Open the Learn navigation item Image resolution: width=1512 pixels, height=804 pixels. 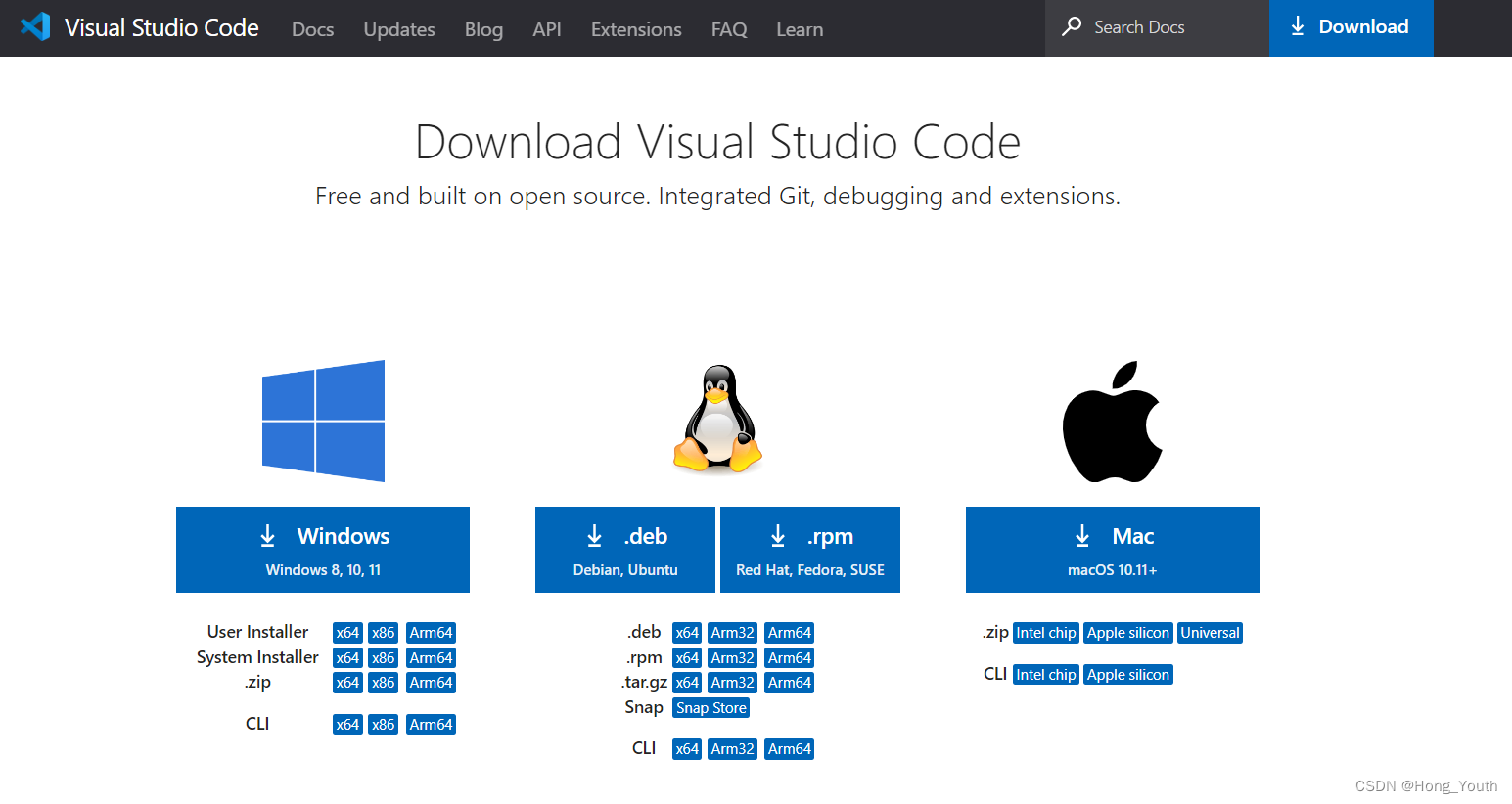pos(800,29)
